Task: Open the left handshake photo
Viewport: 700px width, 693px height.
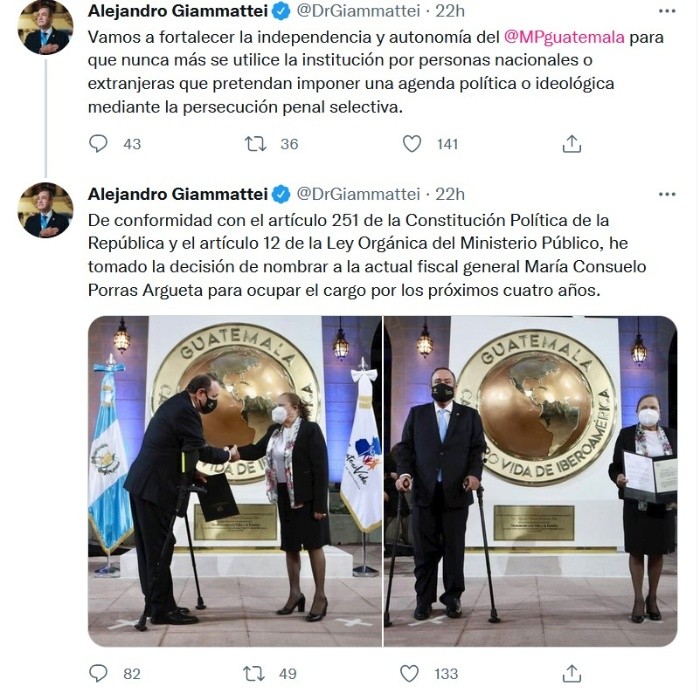Action: click(x=235, y=481)
